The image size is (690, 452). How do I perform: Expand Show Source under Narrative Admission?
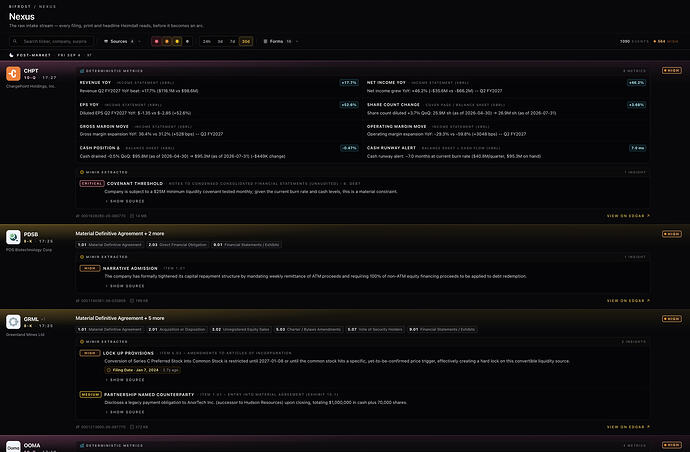pyautogui.click(x=125, y=286)
